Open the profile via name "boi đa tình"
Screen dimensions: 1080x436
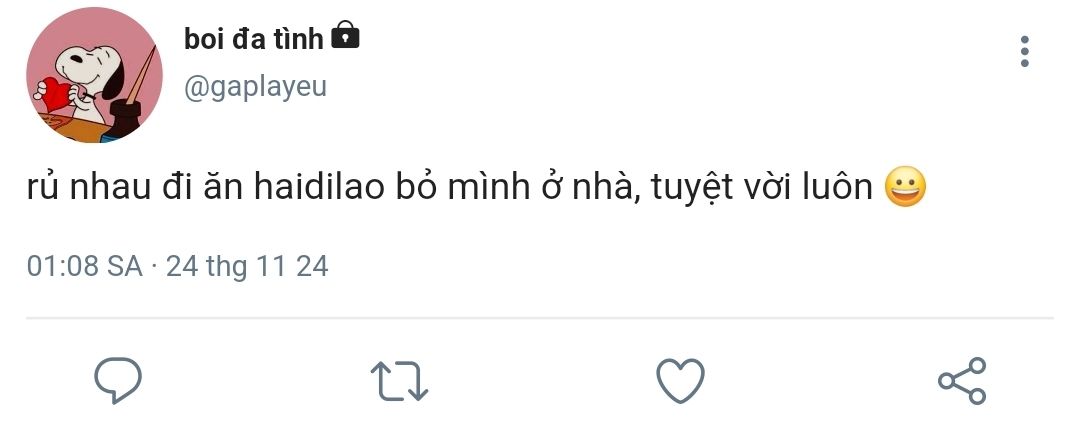pos(253,38)
